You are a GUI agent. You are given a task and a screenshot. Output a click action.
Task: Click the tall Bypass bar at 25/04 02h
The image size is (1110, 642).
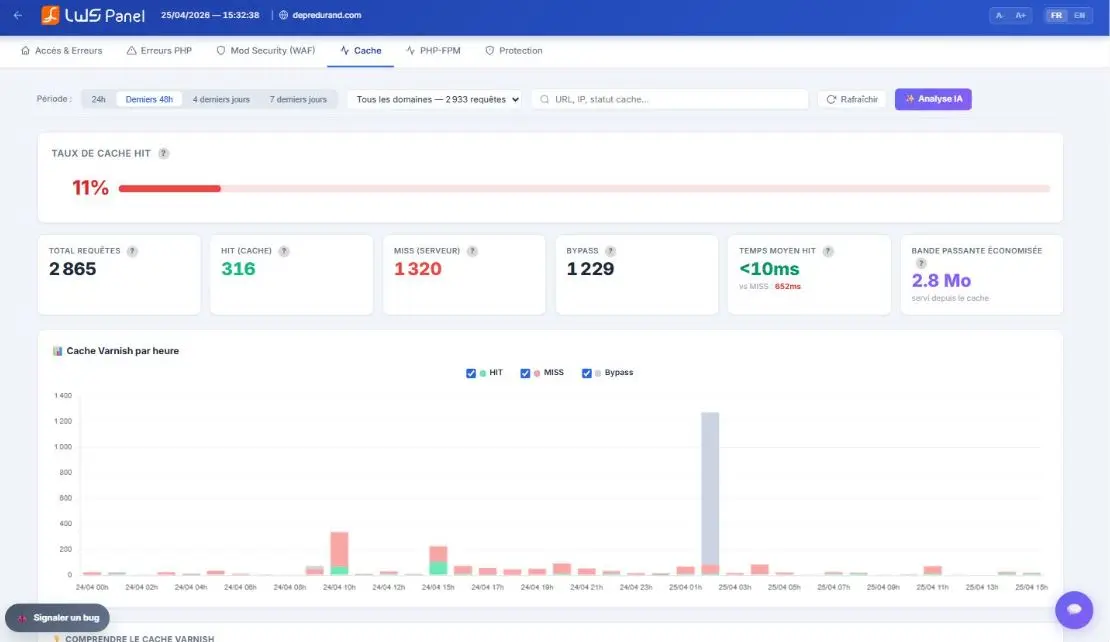point(710,488)
